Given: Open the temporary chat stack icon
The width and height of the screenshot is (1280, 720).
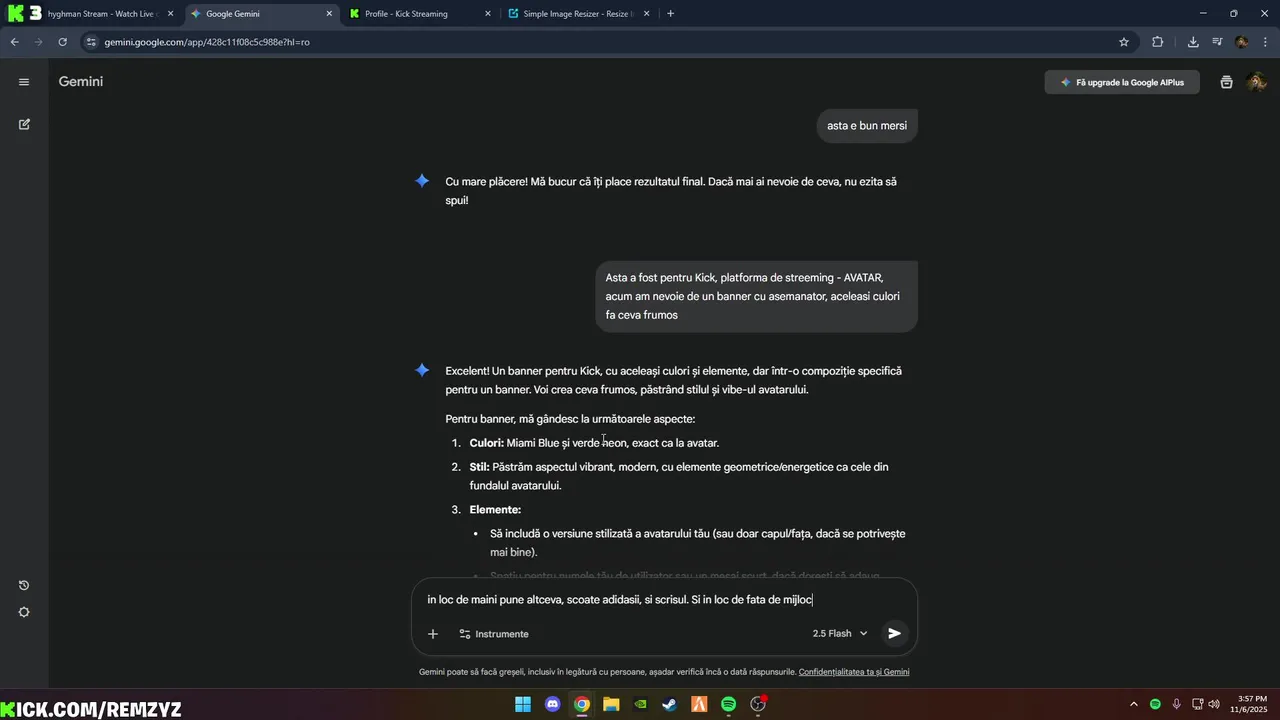Looking at the screenshot, I should [x=1226, y=82].
